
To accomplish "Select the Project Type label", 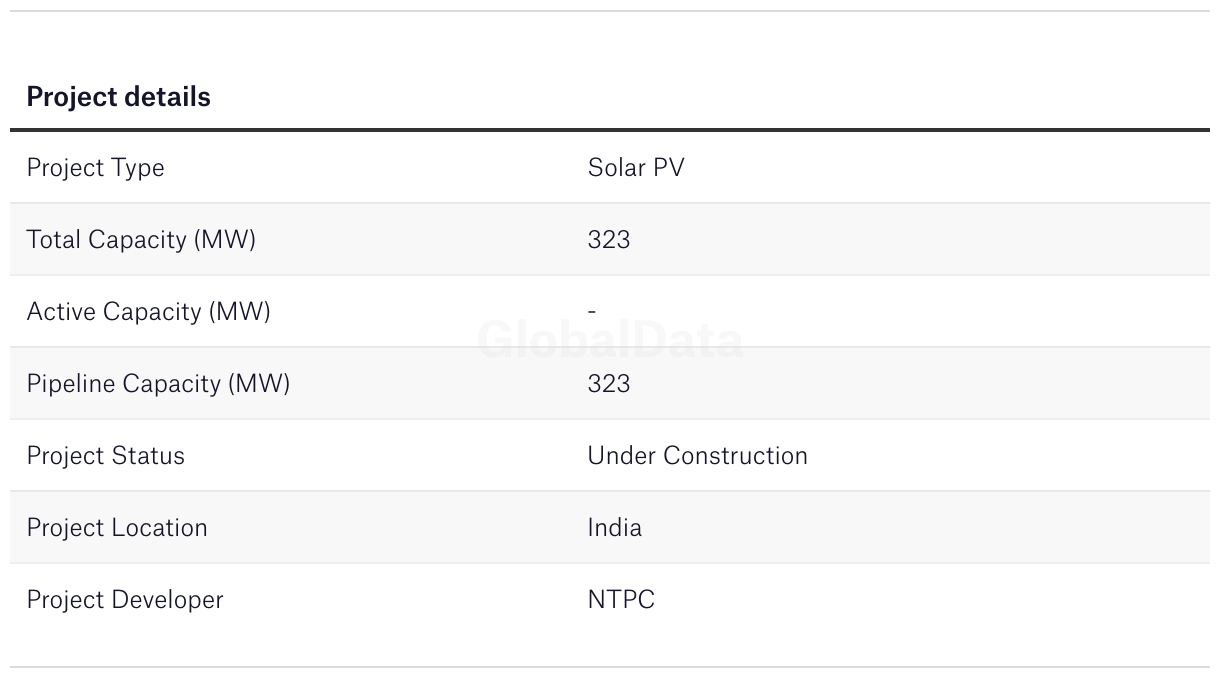I will click(95, 168).
